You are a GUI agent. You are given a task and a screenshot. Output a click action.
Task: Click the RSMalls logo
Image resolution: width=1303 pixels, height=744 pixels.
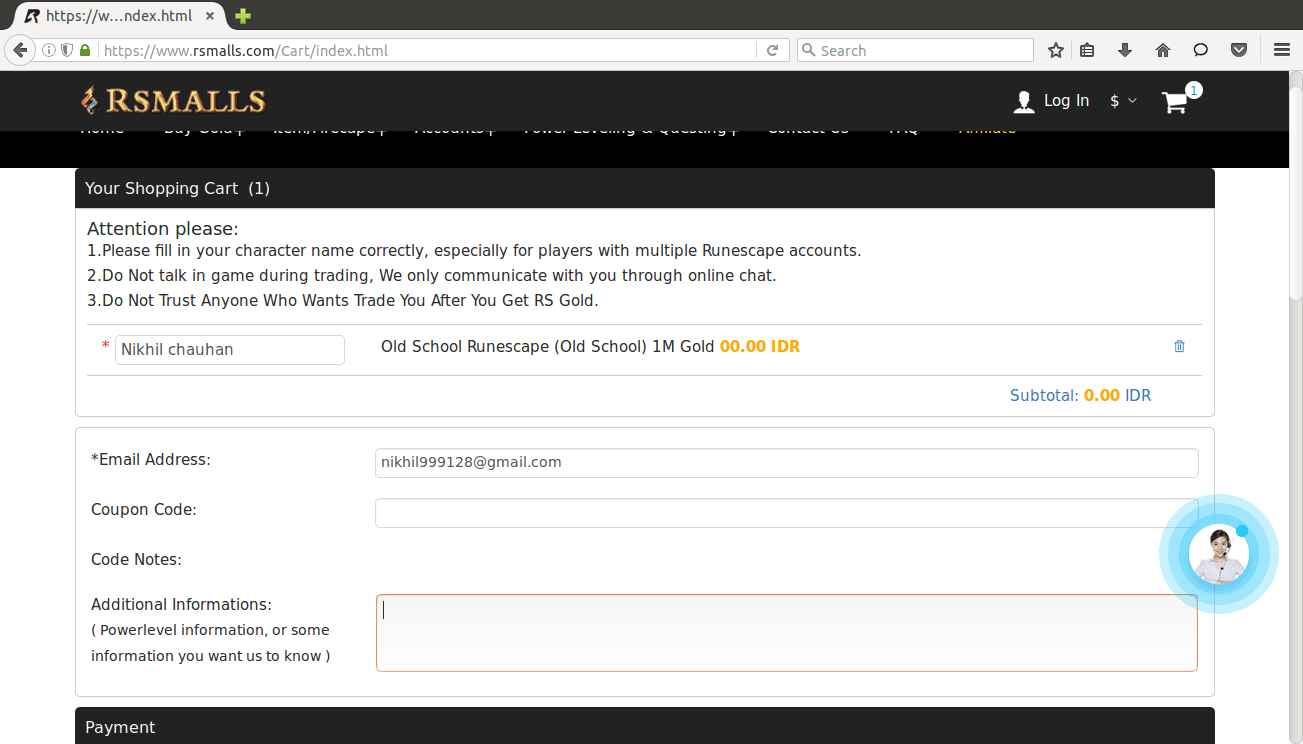pos(172,100)
